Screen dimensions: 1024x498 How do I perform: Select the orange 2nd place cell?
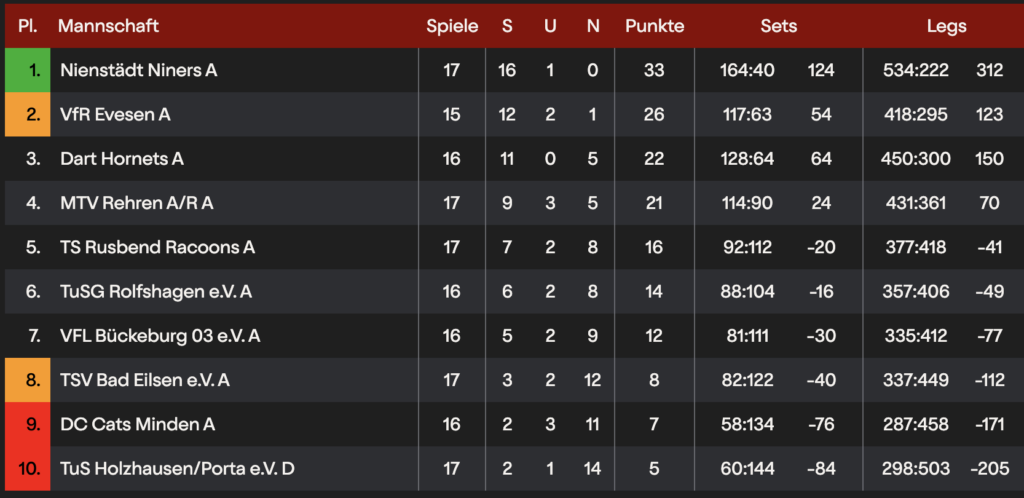tap(28, 114)
